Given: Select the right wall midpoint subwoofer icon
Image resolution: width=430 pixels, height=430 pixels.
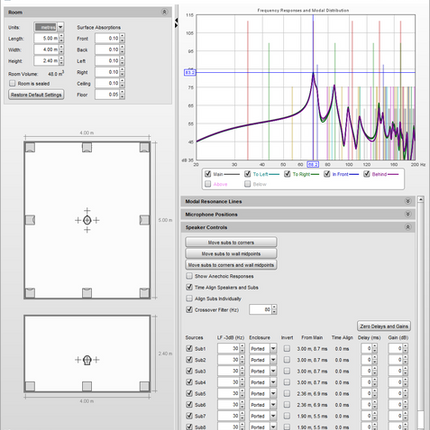Looking at the screenshot, I should tap(144, 220).
